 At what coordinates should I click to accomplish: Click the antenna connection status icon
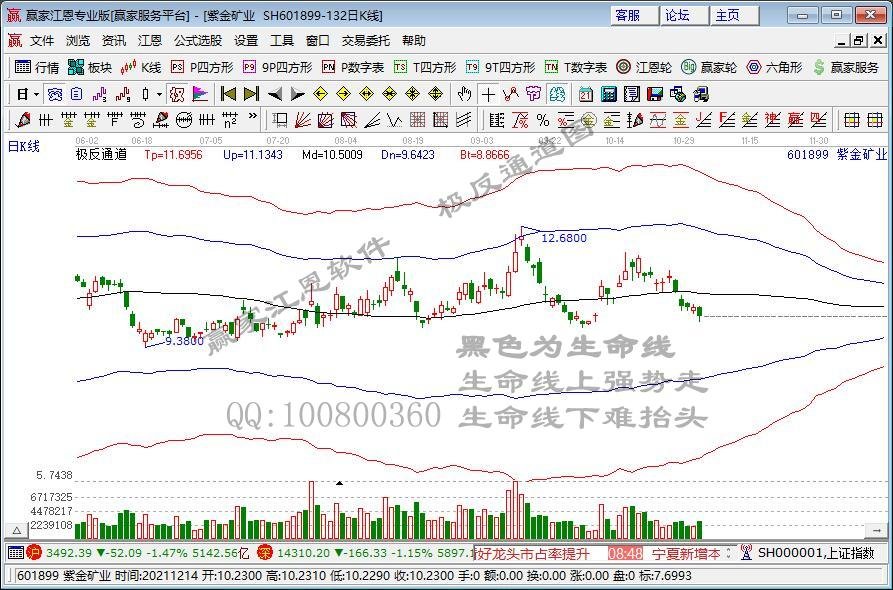pyautogui.click(x=745, y=552)
